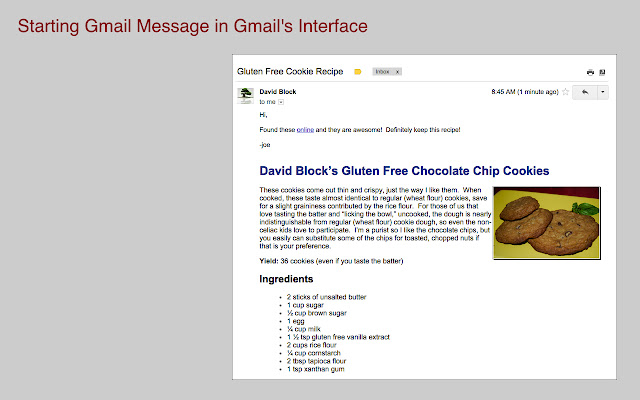The width and height of the screenshot is (640, 400).
Task: Open the more options dropdown beside Reply
Action: click(603, 92)
